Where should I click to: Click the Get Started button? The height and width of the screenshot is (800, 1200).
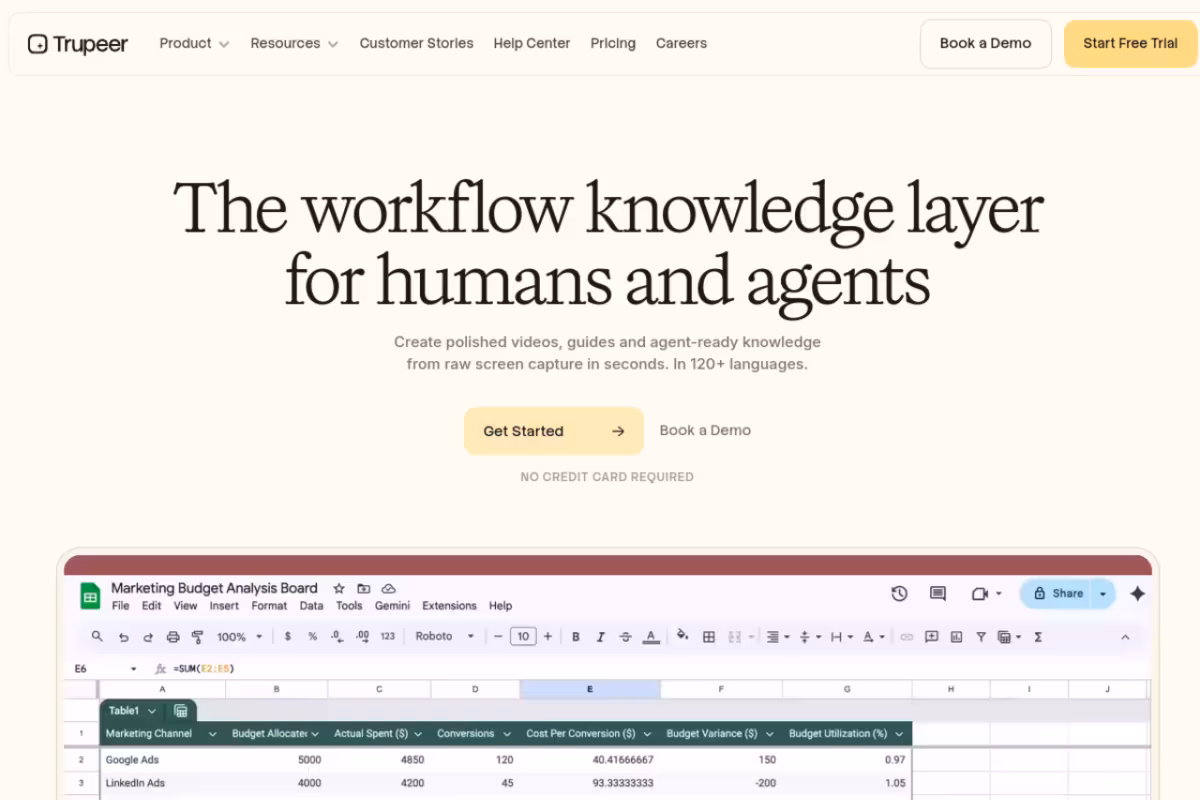click(x=553, y=431)
